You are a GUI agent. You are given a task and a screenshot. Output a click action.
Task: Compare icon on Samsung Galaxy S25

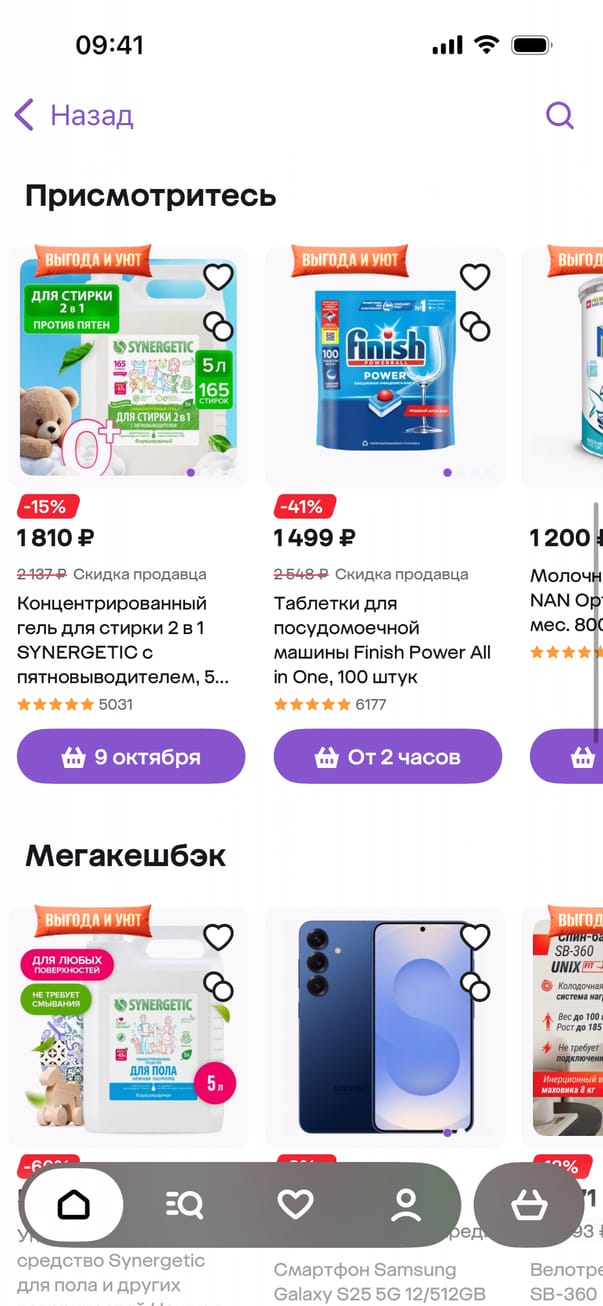click(x=475, y=986)
